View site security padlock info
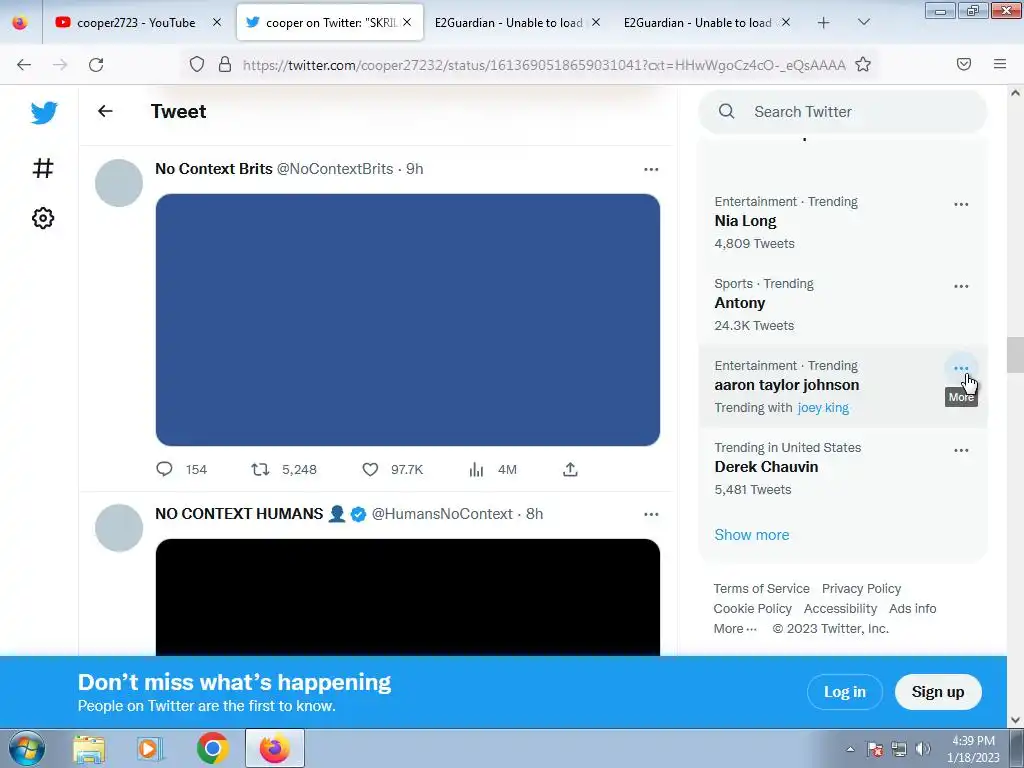 click(225, 64)
